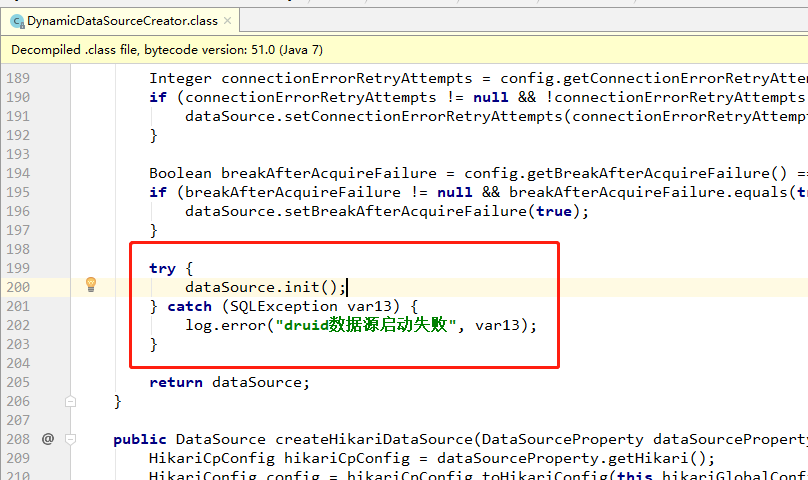Click the decompiled class file banner text
808x480 pixels.
point(167,50)
